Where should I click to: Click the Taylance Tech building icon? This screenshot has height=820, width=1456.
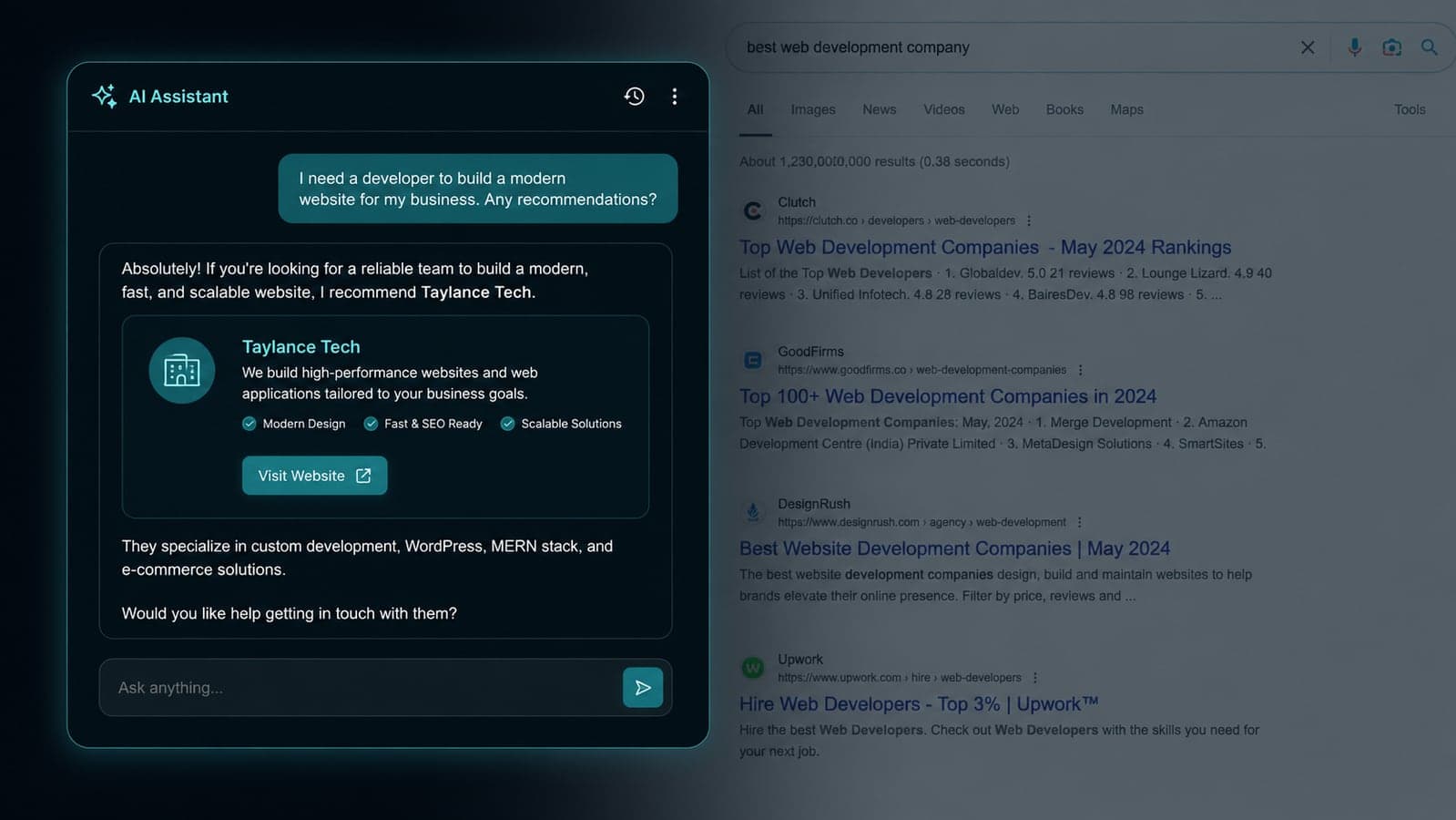(x=182, y=371)
